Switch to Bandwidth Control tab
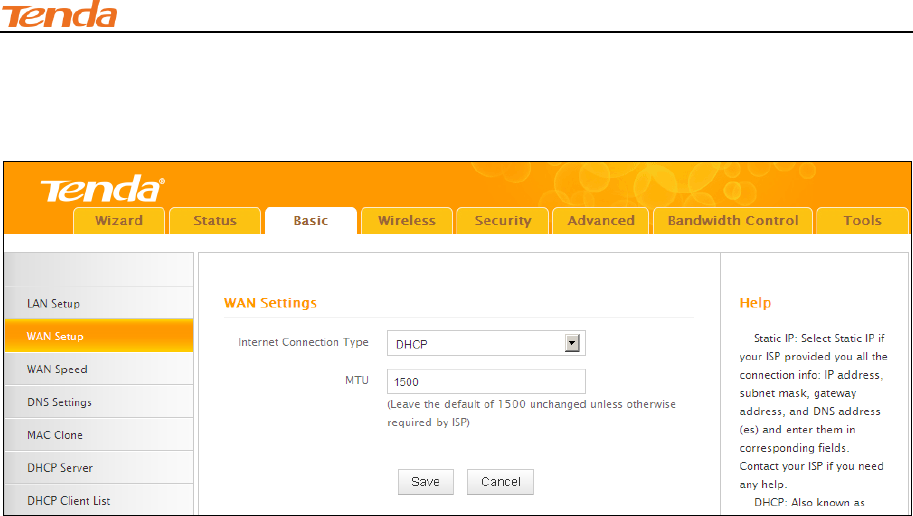 pyautogui.click(x=732, y=221)
